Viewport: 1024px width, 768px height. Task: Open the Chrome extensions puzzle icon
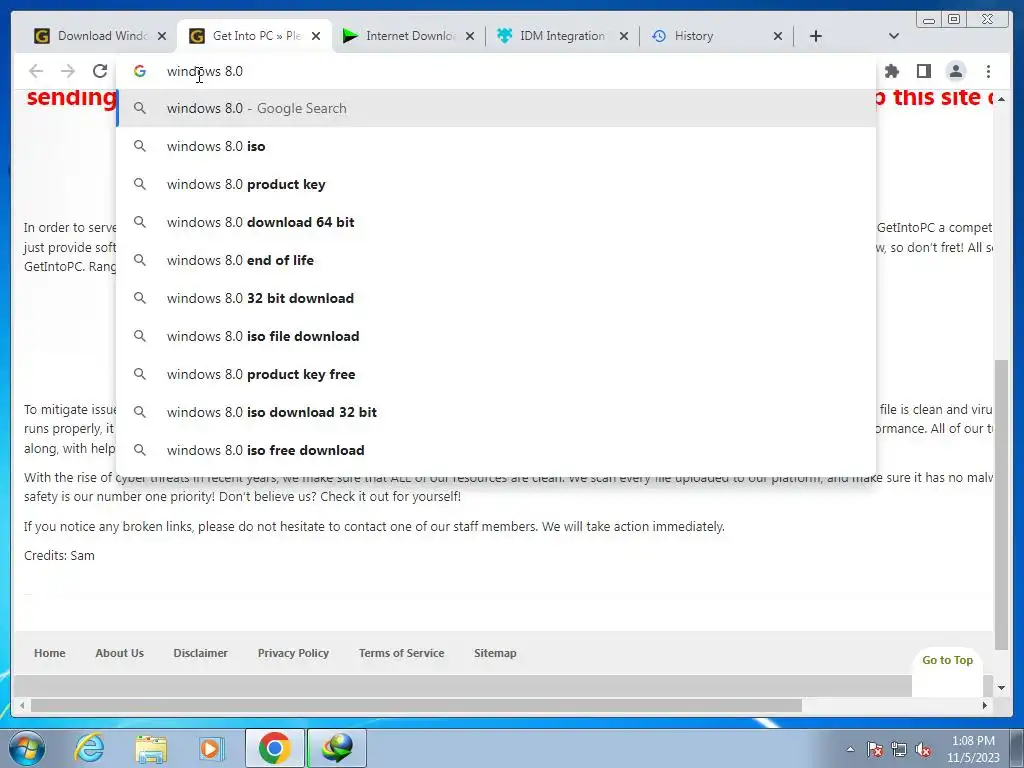coord(891,71)
